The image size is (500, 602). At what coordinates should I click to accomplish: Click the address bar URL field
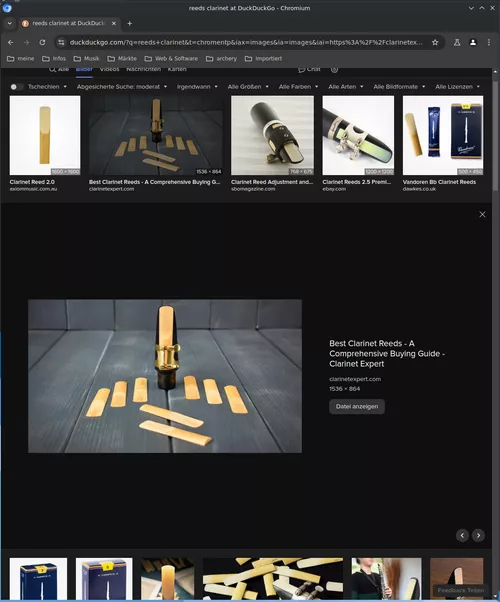(x=246, y=42)
